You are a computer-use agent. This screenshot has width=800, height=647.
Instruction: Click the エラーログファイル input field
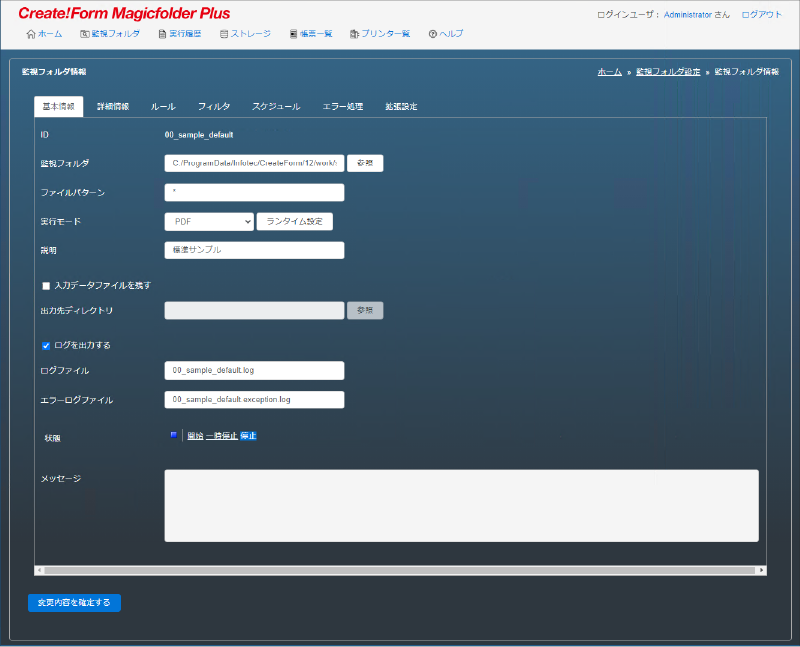tap(254, 400)
